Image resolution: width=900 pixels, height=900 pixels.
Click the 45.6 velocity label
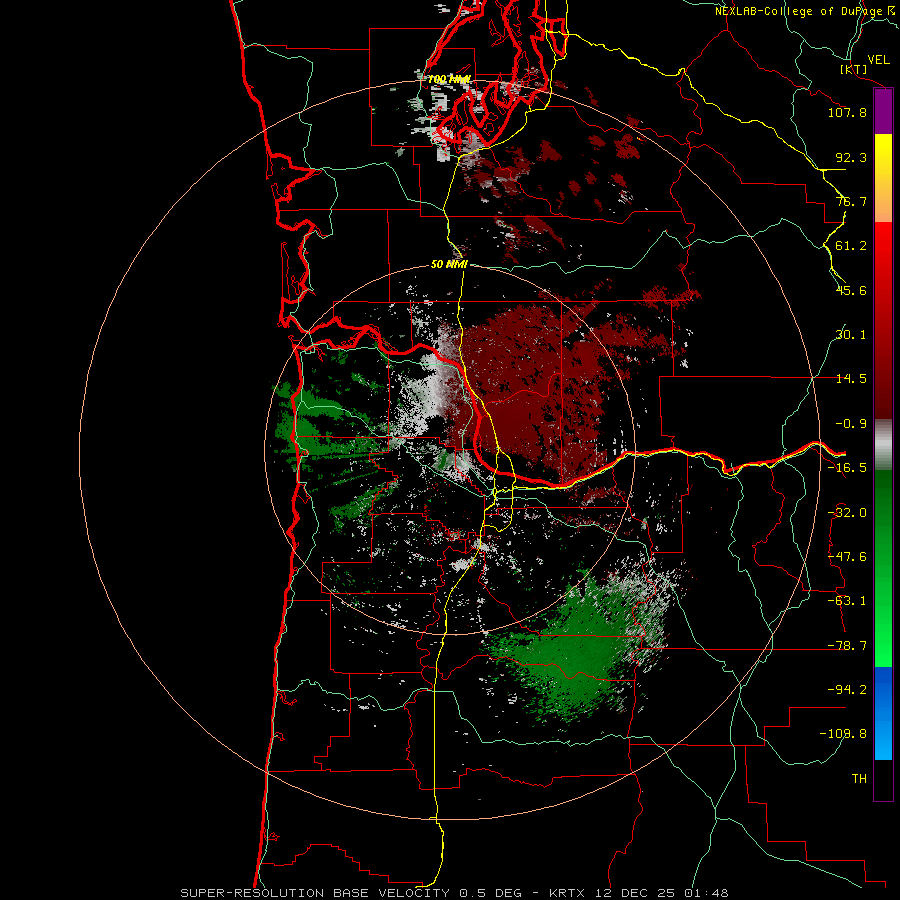click(851, 290)
